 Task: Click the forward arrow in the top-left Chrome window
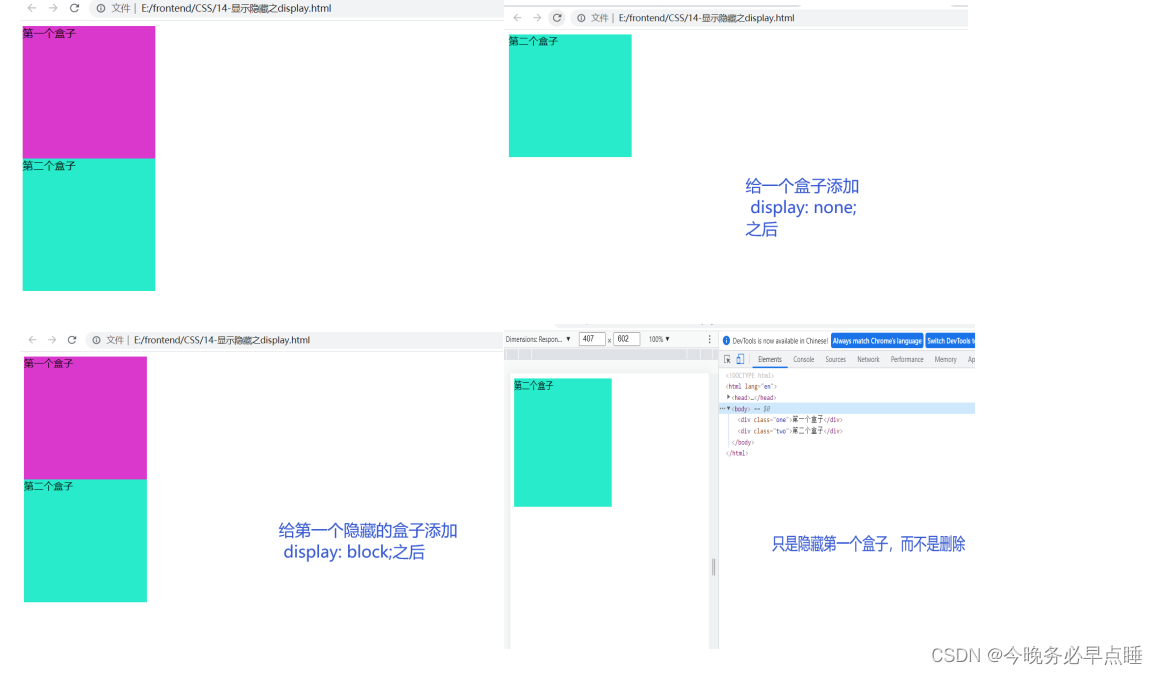click(x=52, y=7)
